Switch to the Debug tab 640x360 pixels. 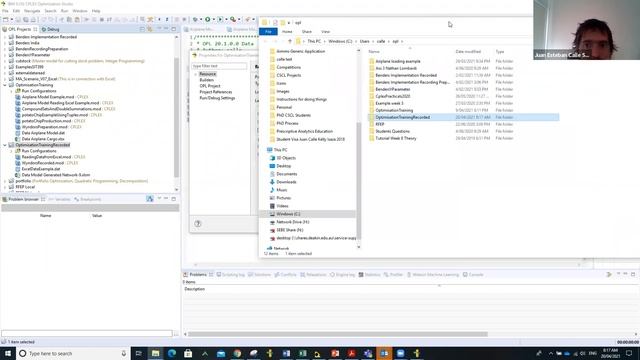pos(51,29)
